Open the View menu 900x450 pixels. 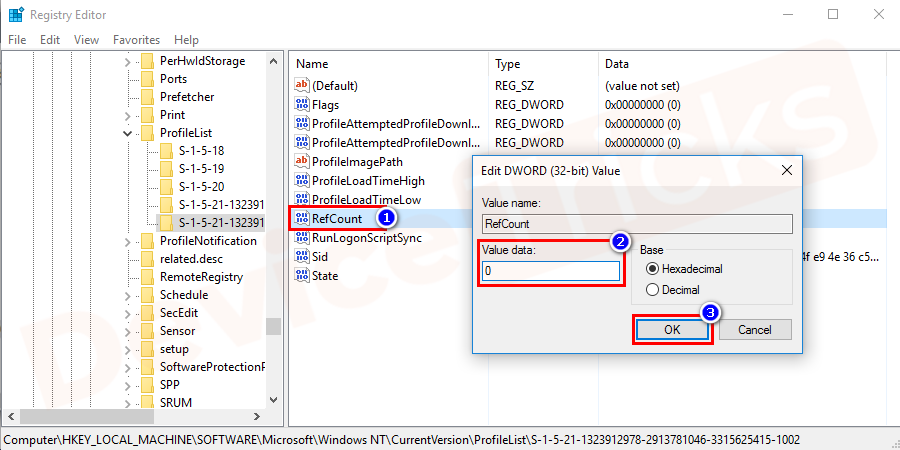[x=87, y=40]
